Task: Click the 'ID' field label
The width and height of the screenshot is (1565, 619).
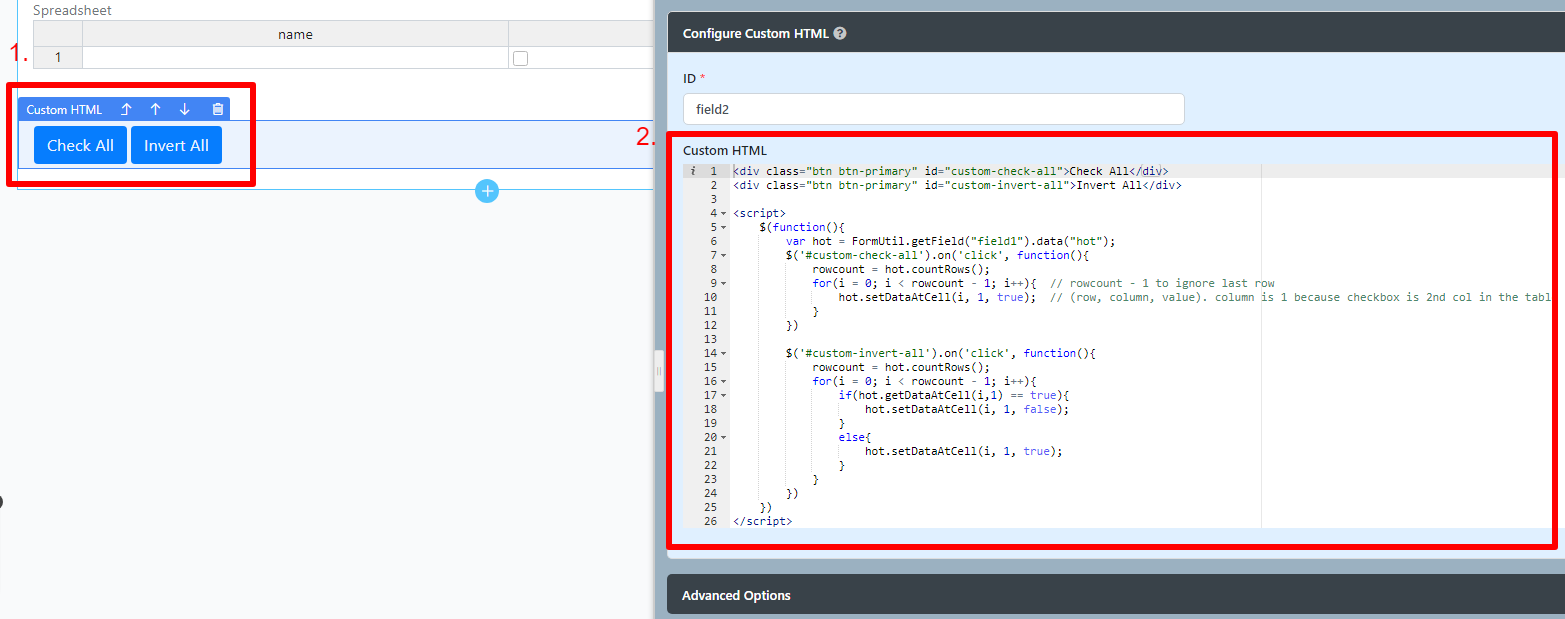Action: tap(690, 77)
